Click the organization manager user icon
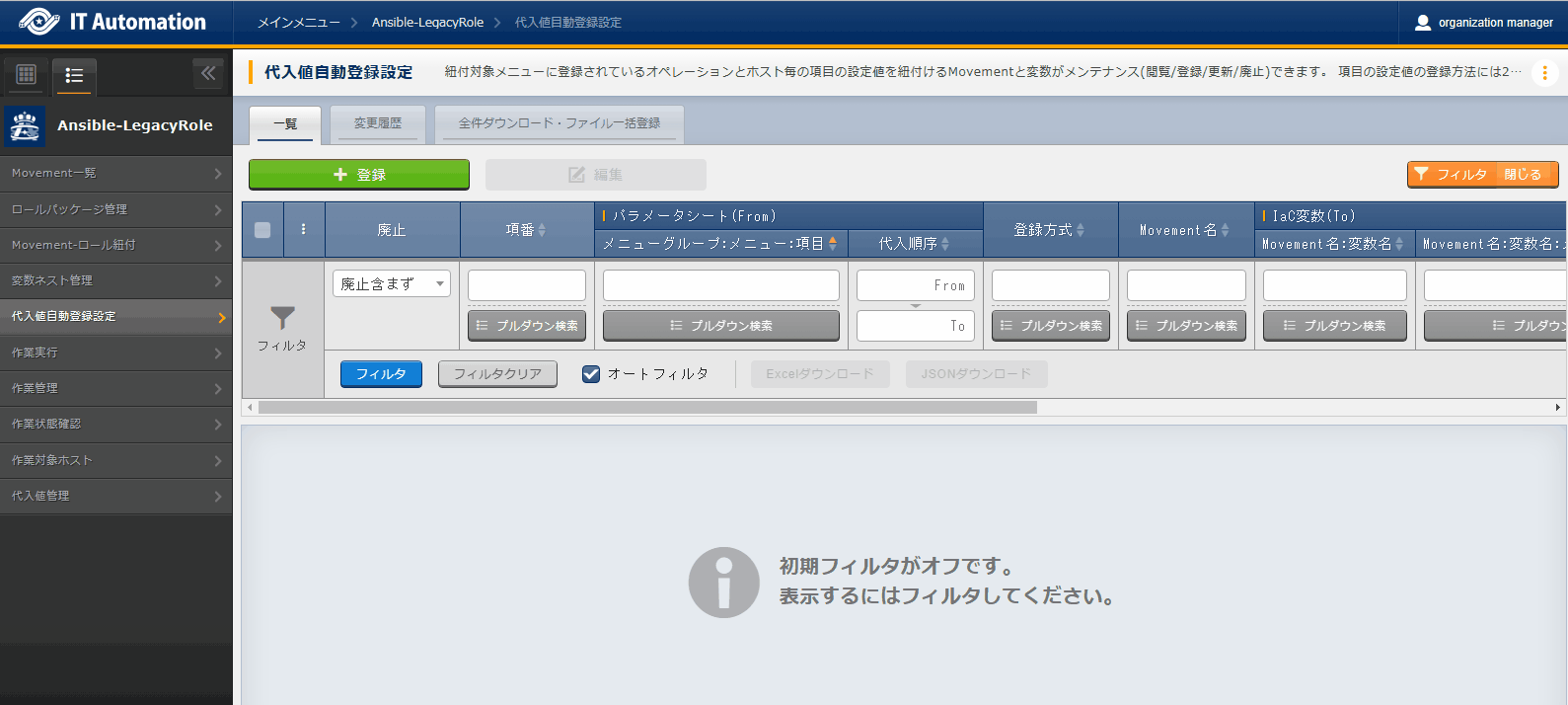Screen dimensions: 1568x705 click(1423, 22)
